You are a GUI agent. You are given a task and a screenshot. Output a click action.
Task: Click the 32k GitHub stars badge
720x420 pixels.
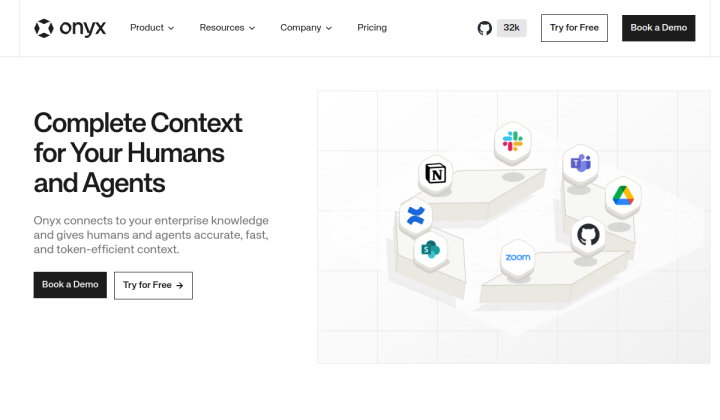coord(512,28)
